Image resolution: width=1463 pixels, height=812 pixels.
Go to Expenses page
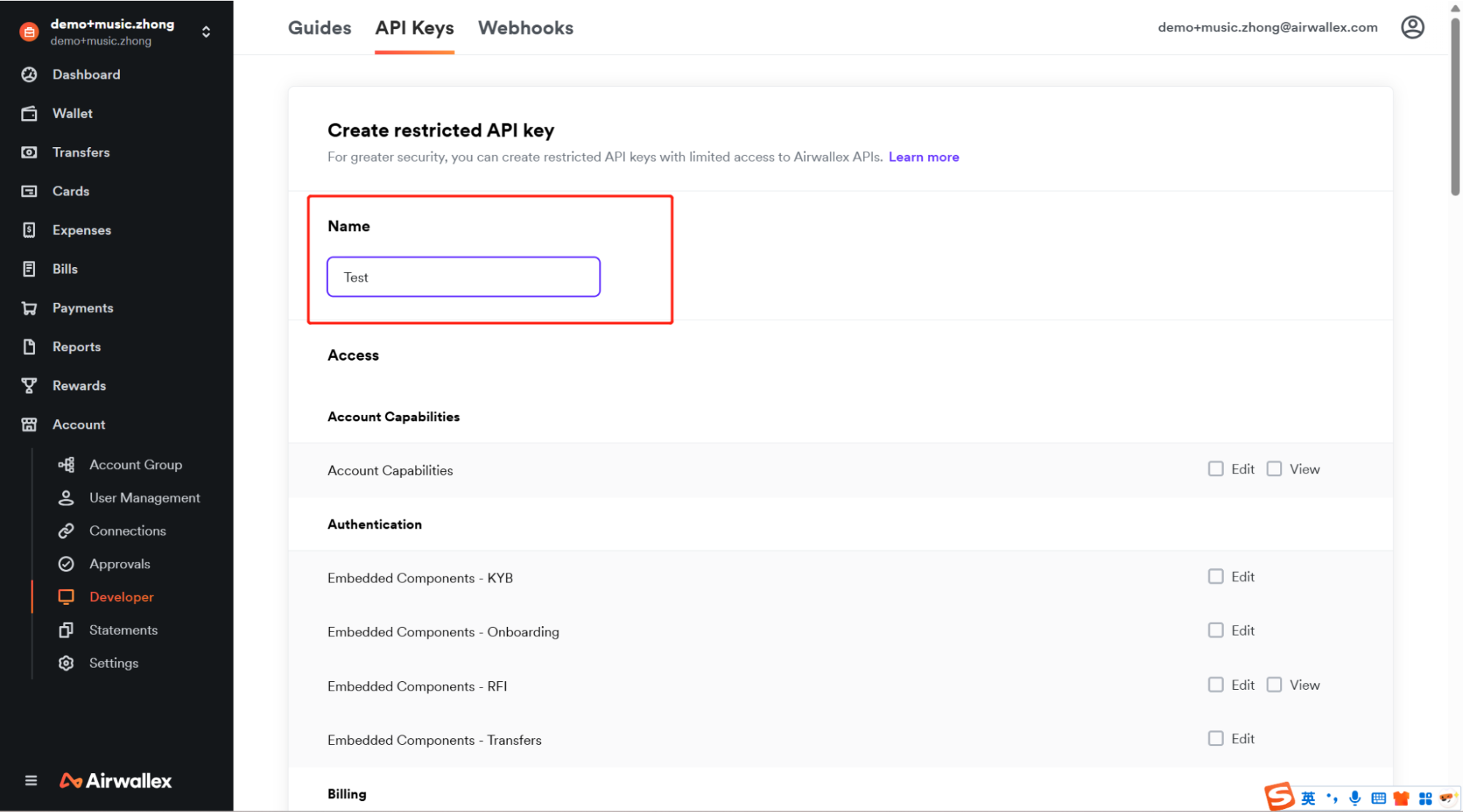pos(82,230)
